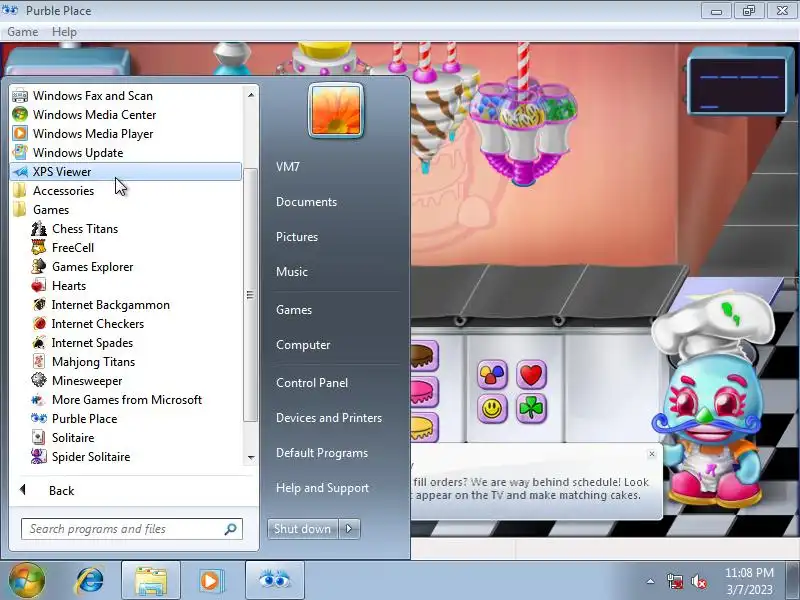Focus the Search programs and files box
This screenshot has height=600, width=800.
pos(132,529)
